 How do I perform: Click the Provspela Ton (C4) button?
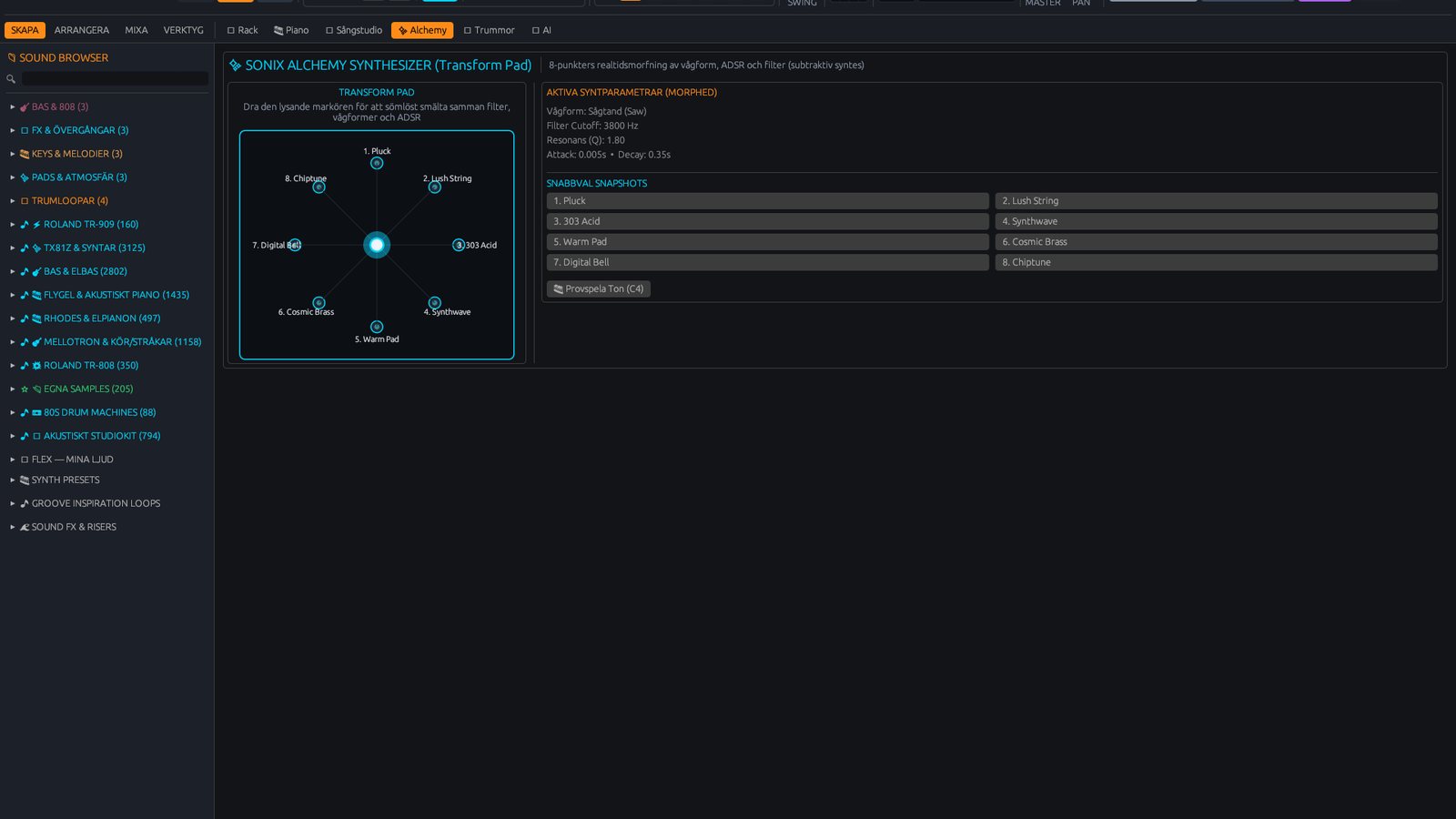tap(598, 288)
